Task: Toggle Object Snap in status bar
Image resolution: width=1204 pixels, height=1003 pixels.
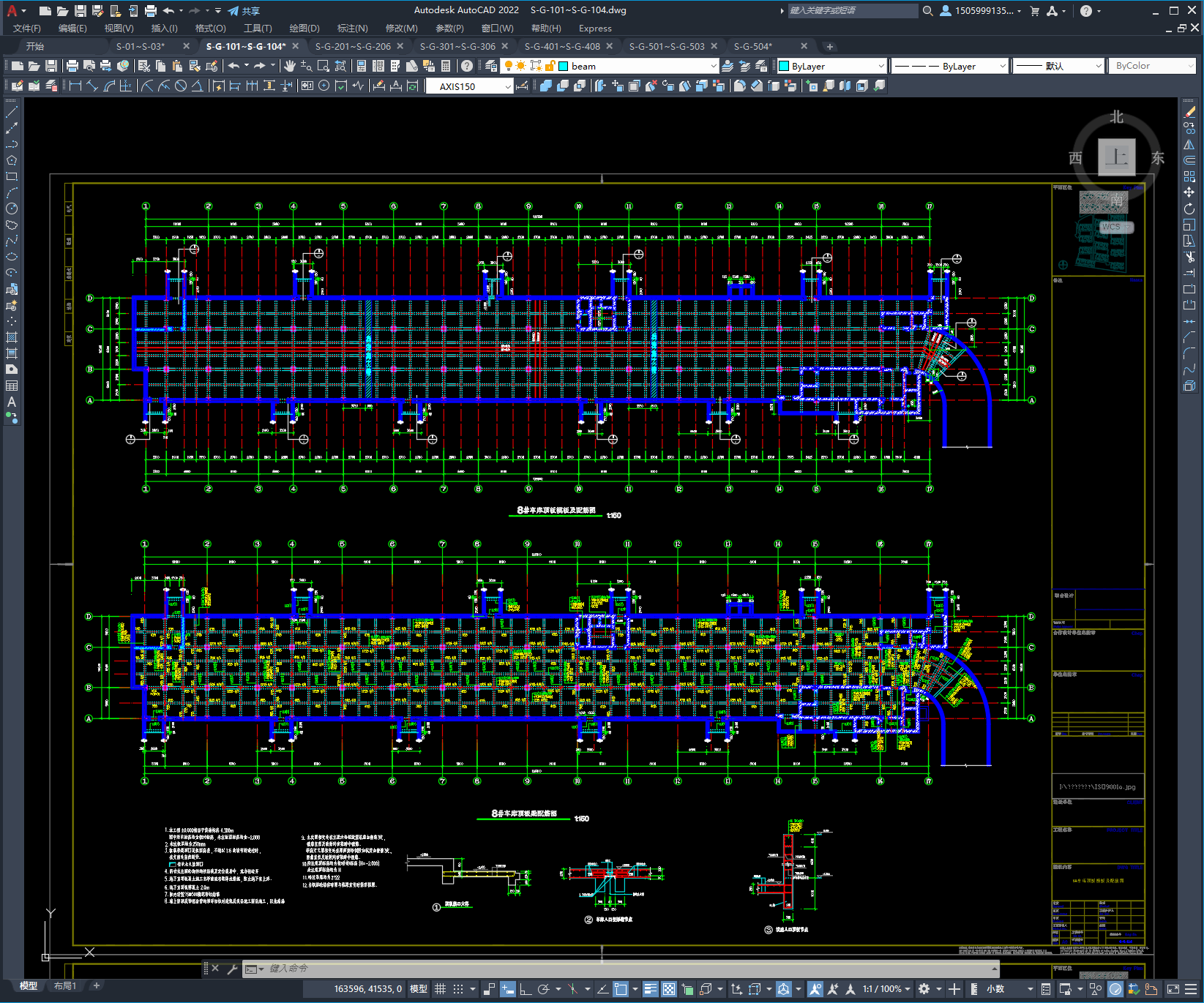Action: [x=621, y=989]
